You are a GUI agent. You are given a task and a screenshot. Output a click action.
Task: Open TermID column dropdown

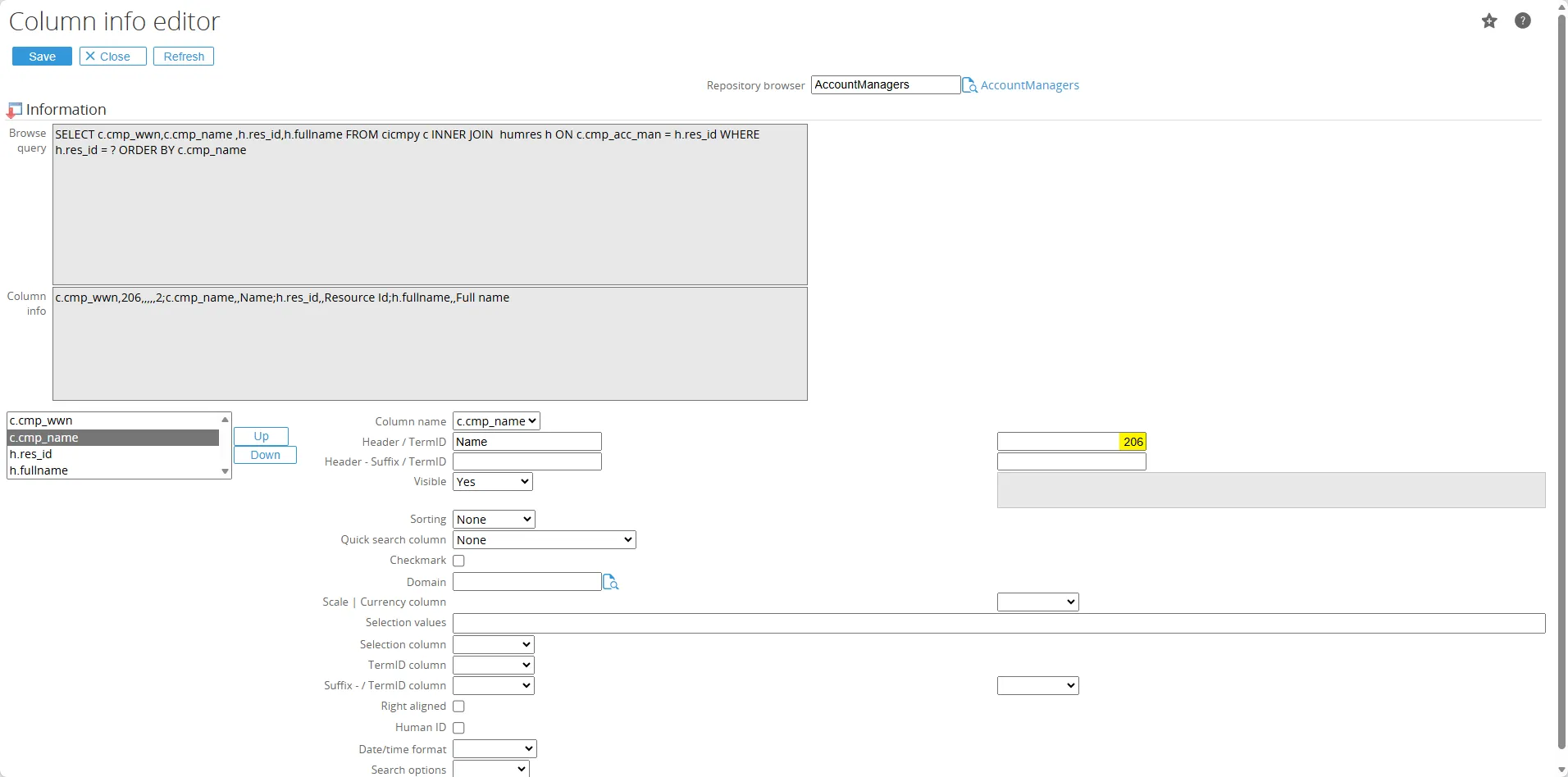(x=494, y=666)
